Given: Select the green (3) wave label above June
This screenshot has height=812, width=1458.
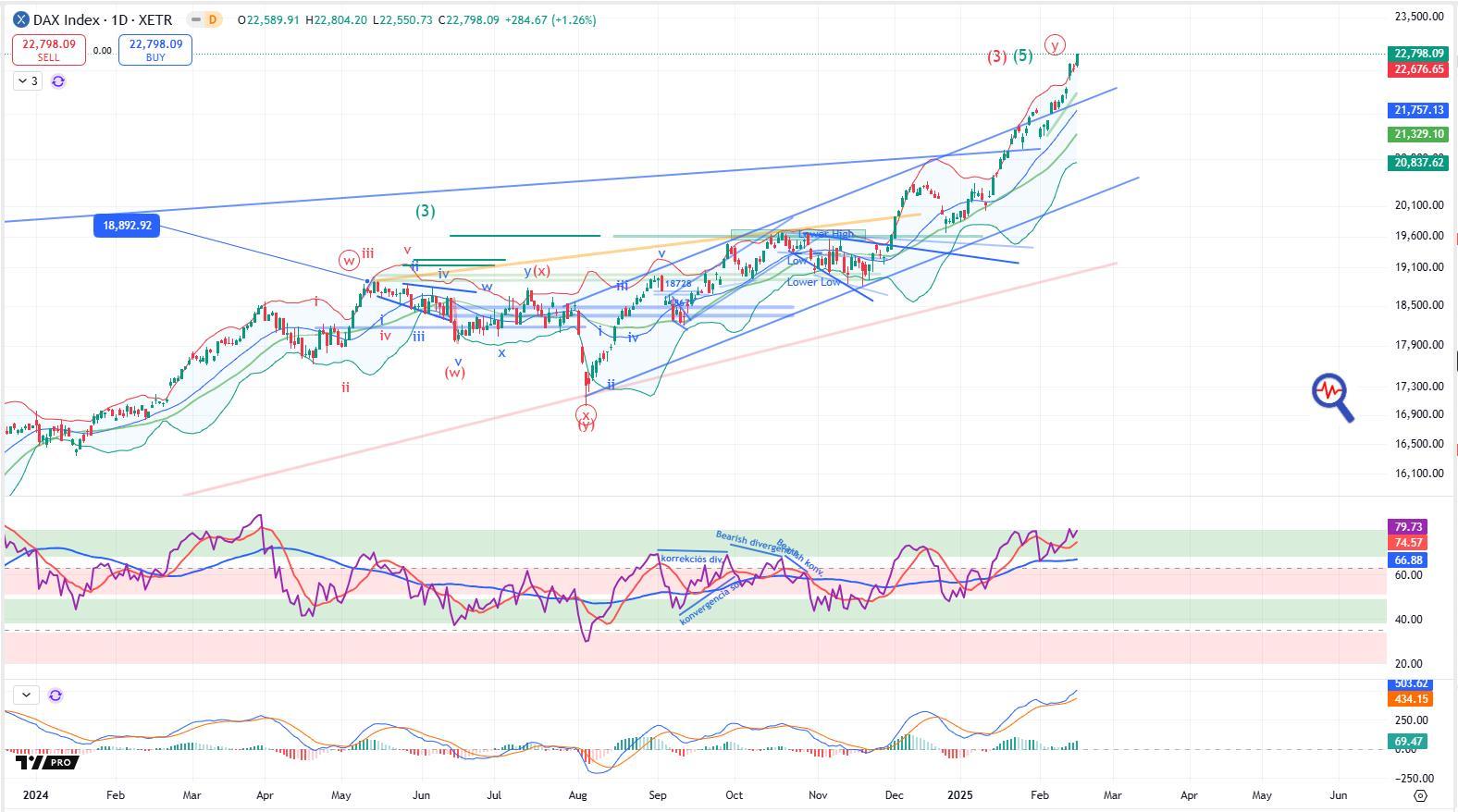Looking at the screenshot, I should coord(425,211).
